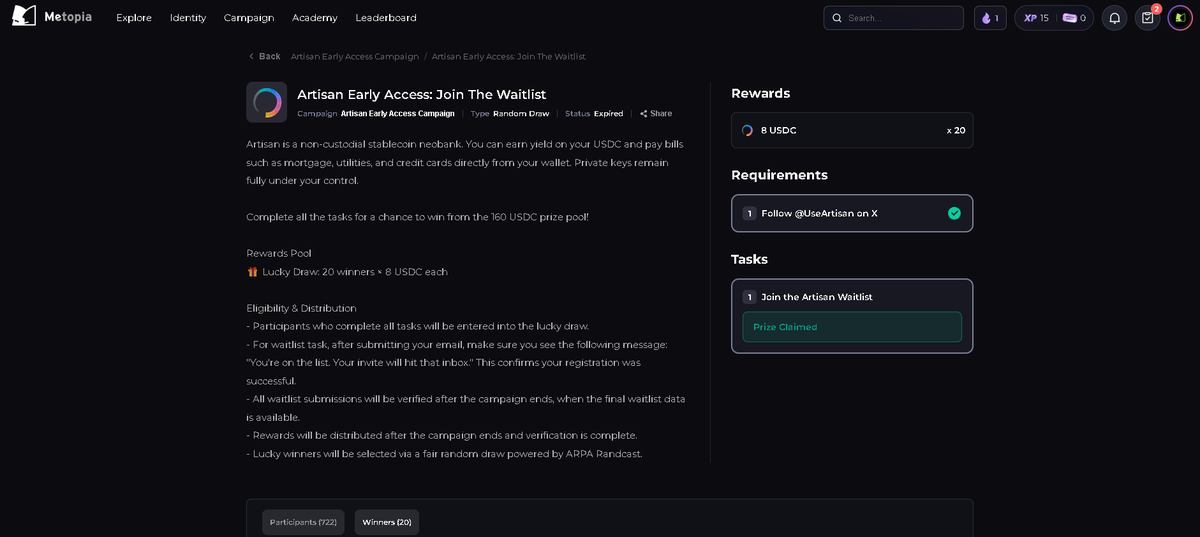Switch to the Winners (20) tab
The height and width of the screenshot is (537, 1200).
(x=387, y=522)
